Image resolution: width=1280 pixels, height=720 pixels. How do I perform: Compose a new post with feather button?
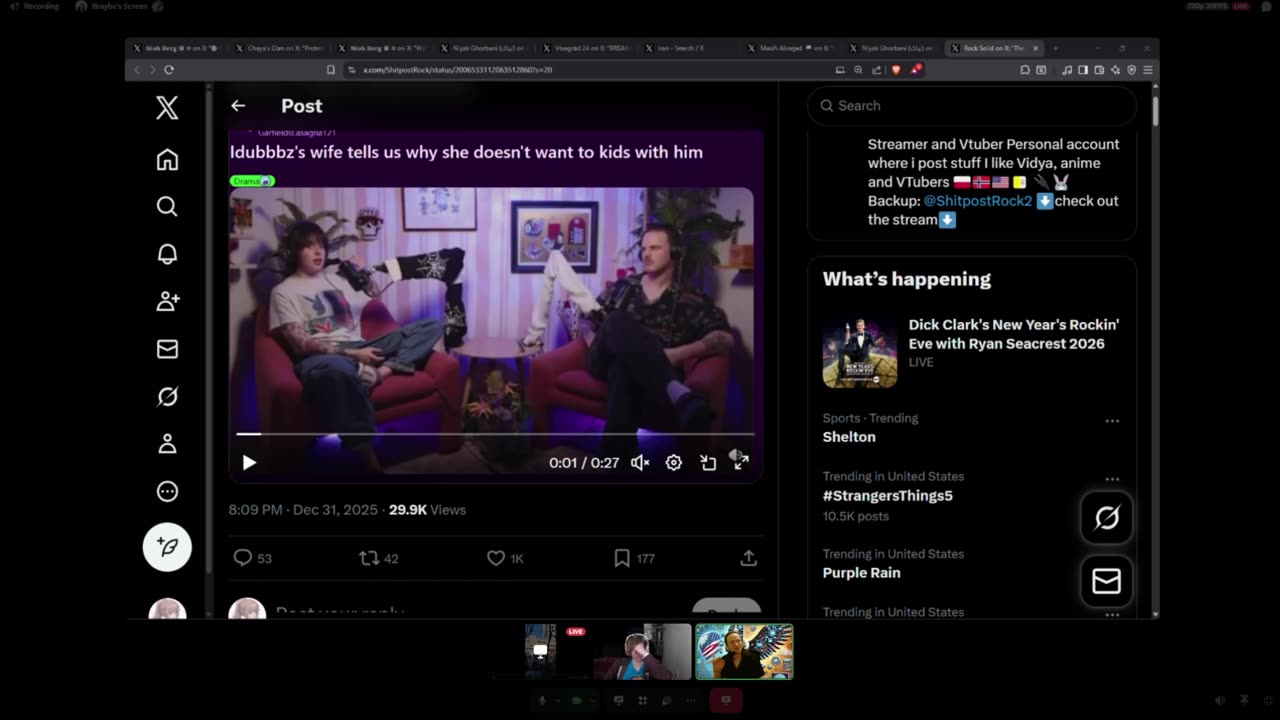pyautogui.click(x=167, y=547)
